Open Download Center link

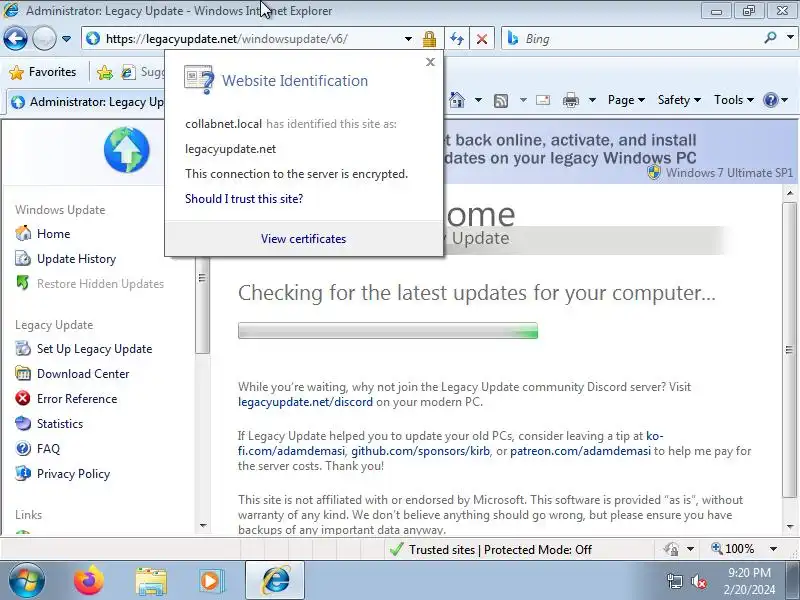tap(83, 374)
